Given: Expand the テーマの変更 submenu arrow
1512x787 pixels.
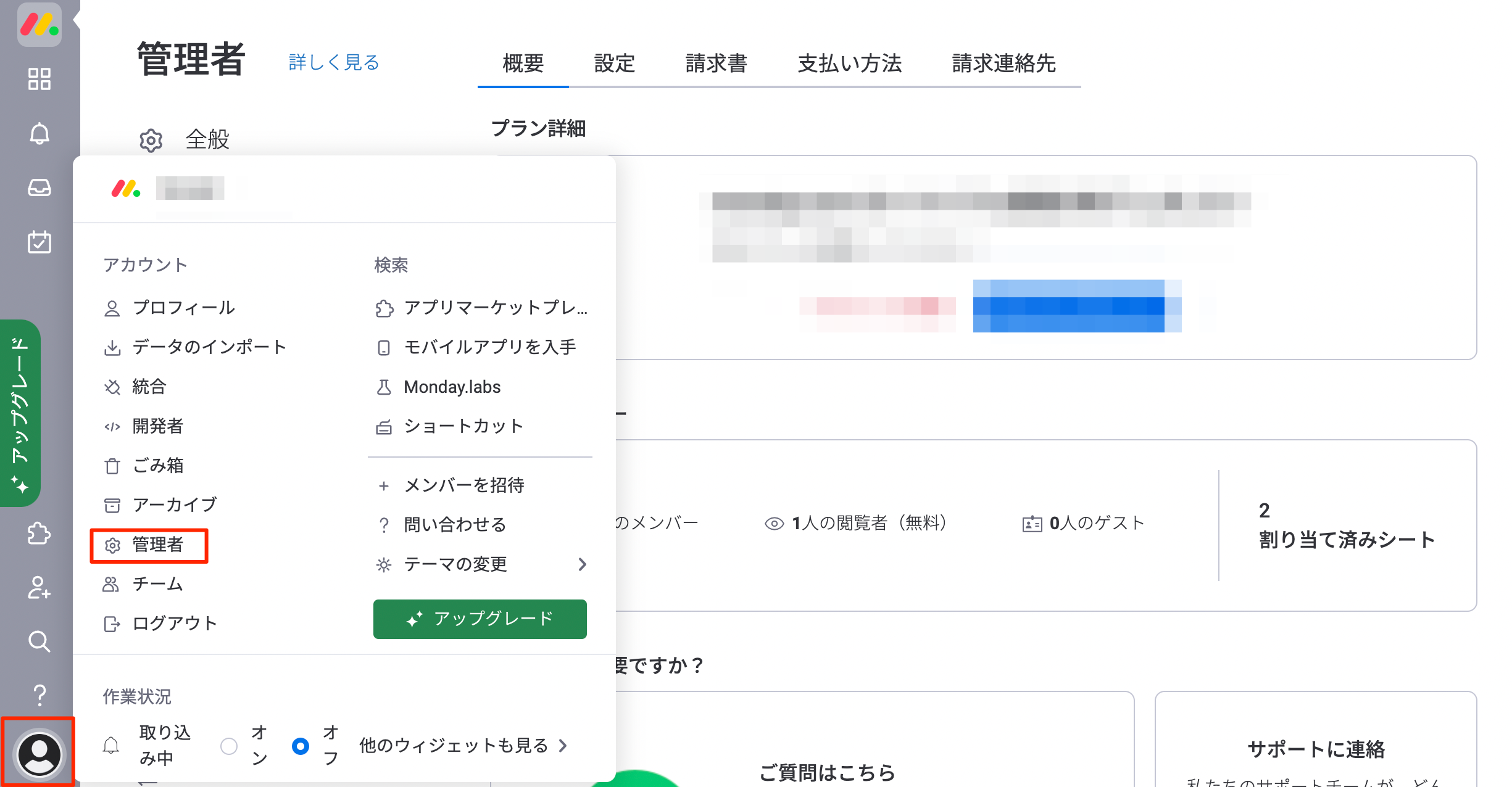Looking at the screenshot, I should pyautogui.click(x=581, y=564).
